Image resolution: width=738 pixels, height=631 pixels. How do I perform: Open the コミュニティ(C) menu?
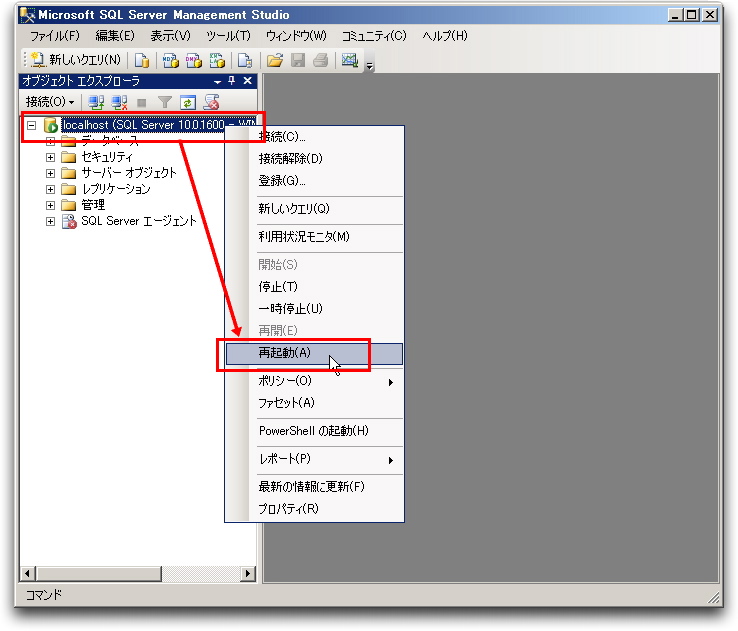(374, 36)
